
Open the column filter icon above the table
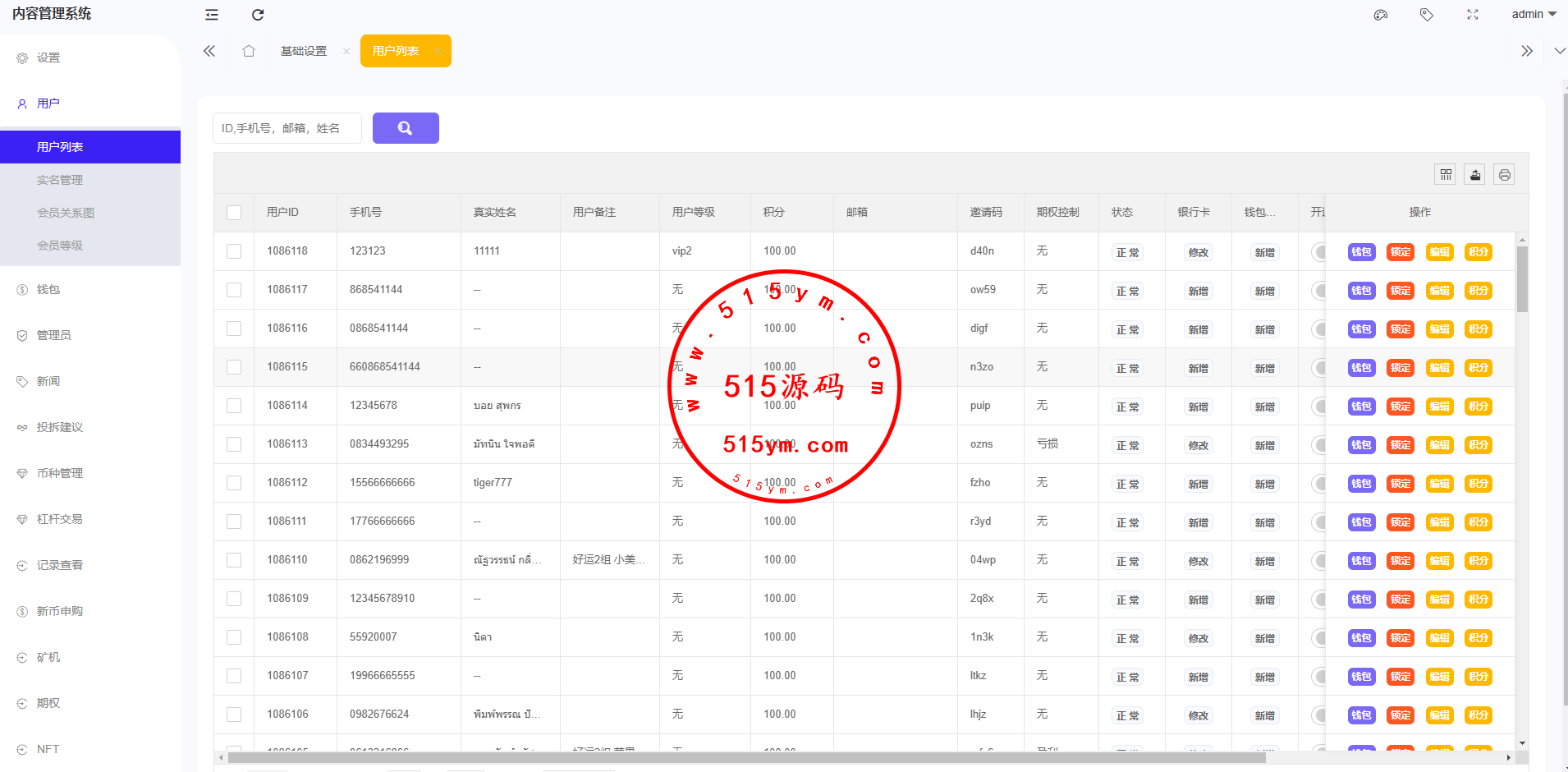click(x=1446, y=174)
